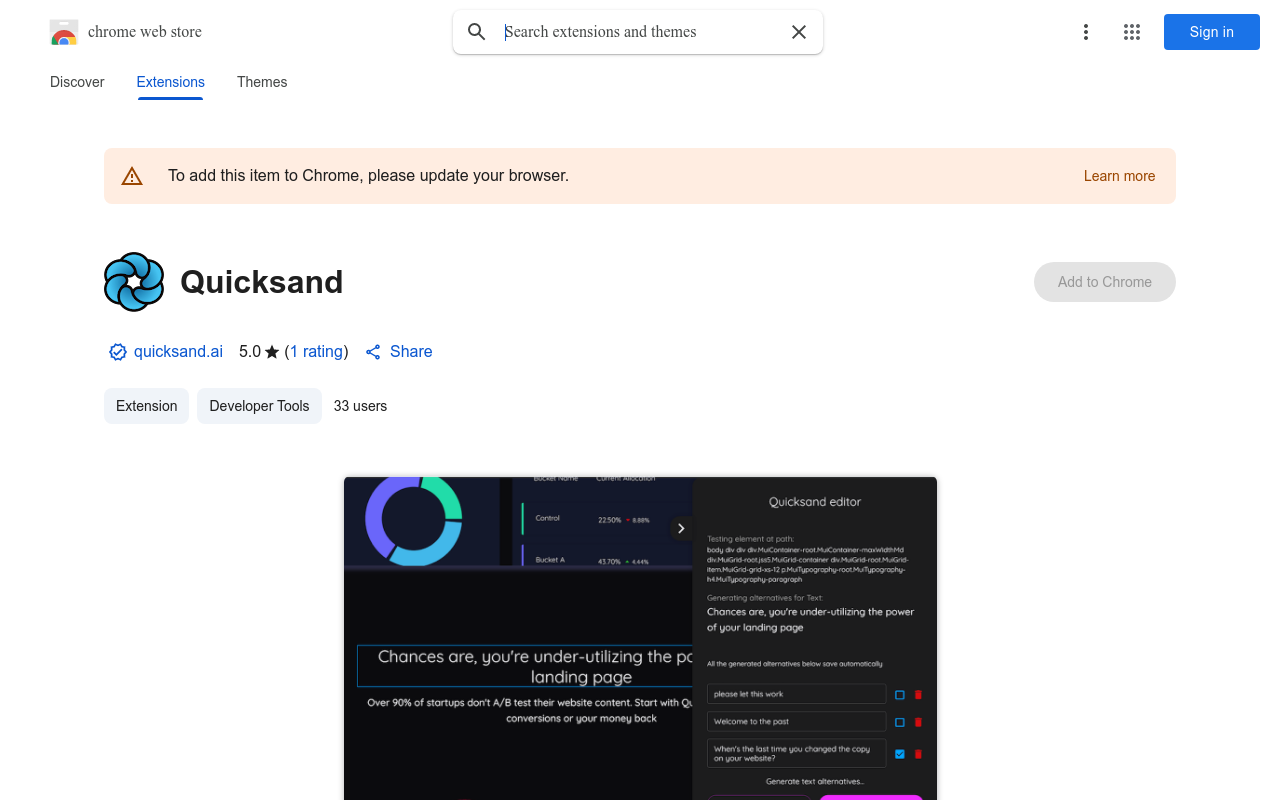Click the warning triangle icon

pyautogui.click(x=132, y=176)
